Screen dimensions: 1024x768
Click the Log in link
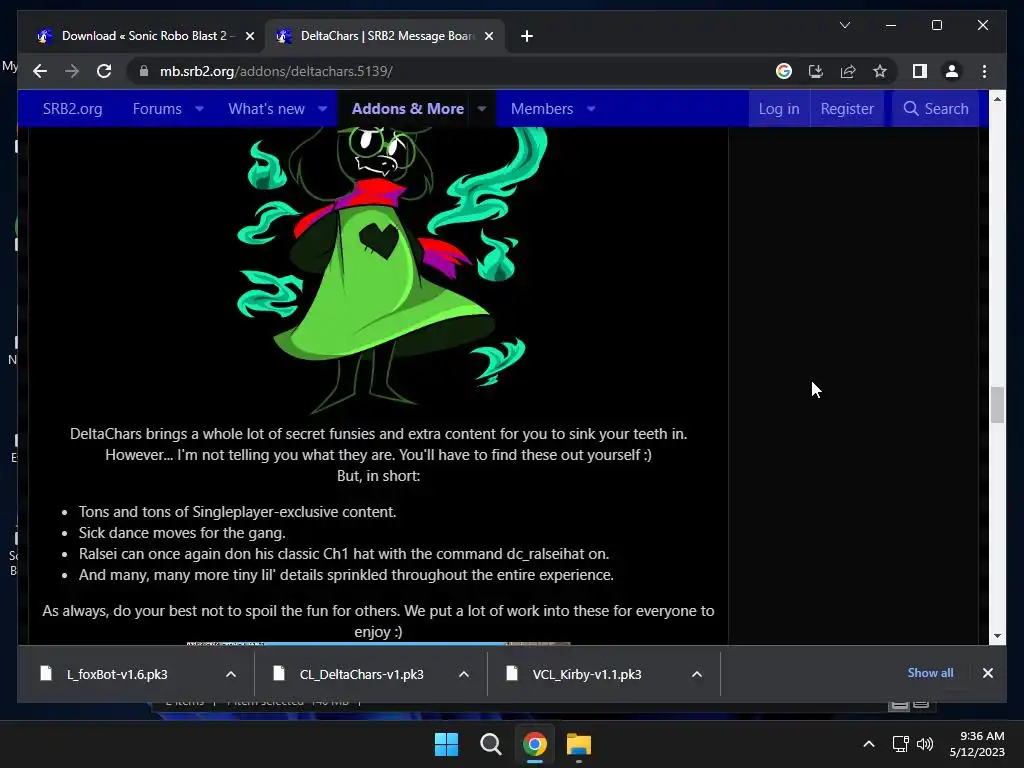click(x=778, y=108)
